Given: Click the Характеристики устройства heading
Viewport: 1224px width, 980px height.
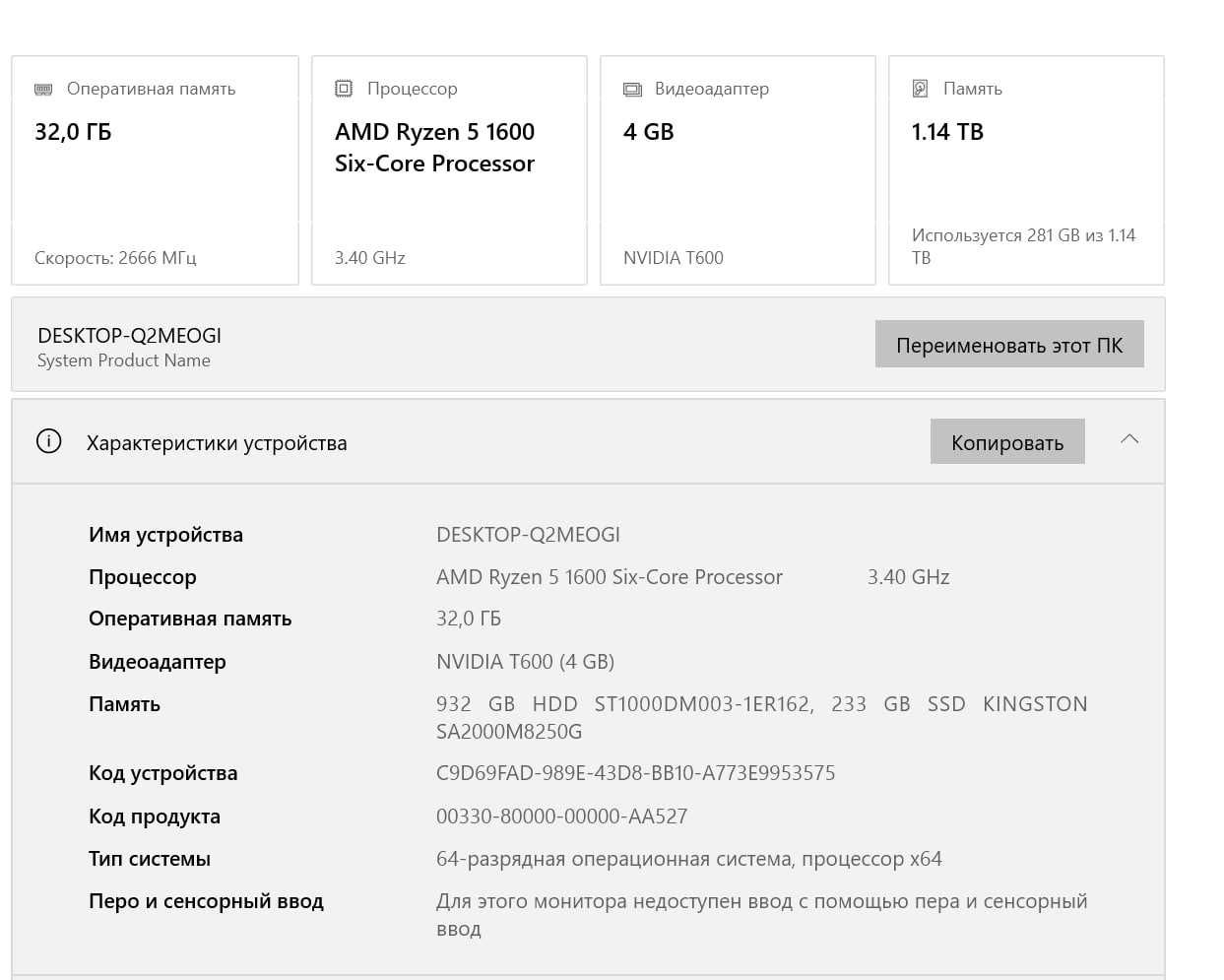Looking at the screenshot, I should 217,443.
